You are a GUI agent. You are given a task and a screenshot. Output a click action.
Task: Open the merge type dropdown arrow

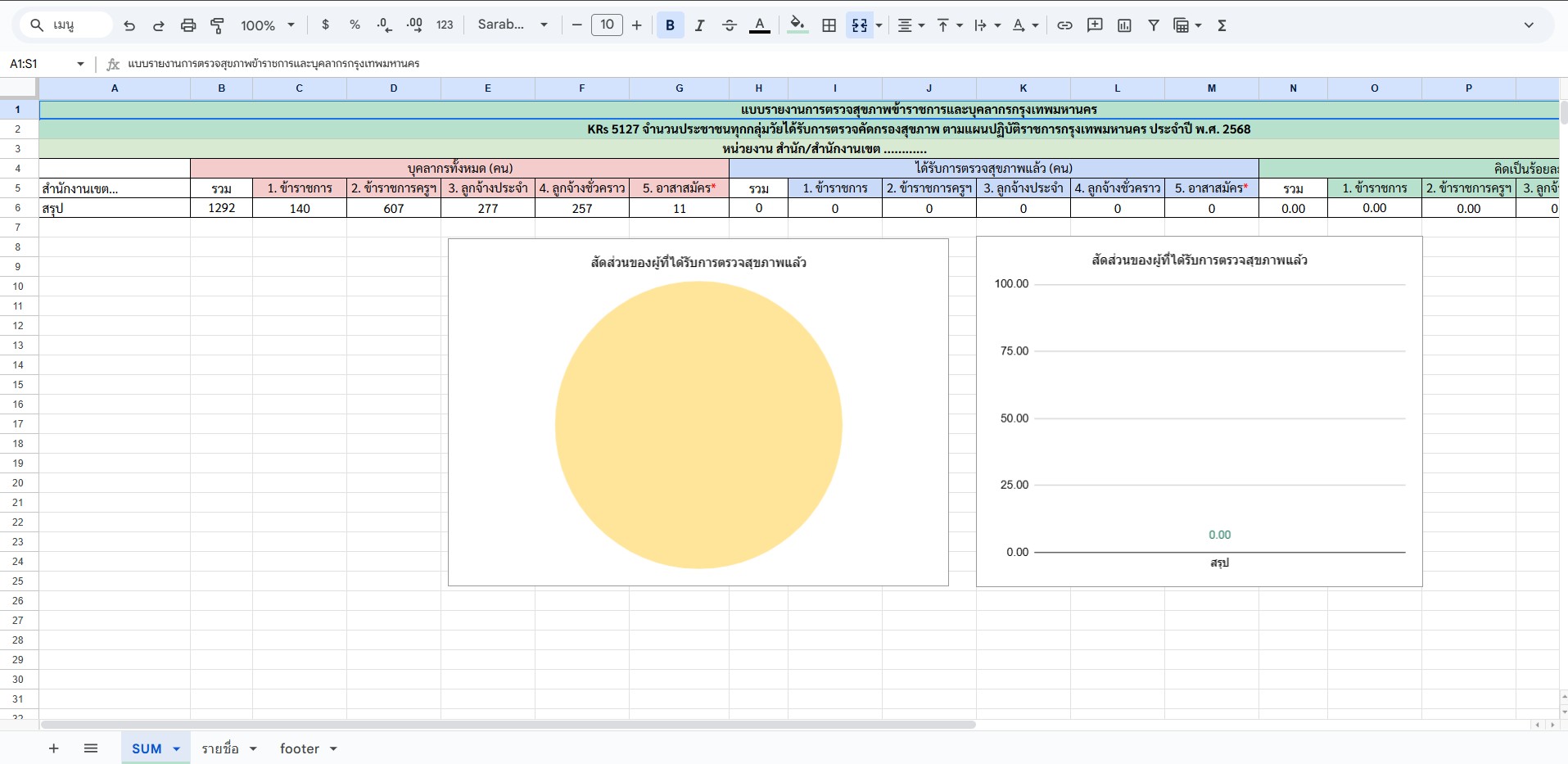pyautogui.click(x=879, y=25)
